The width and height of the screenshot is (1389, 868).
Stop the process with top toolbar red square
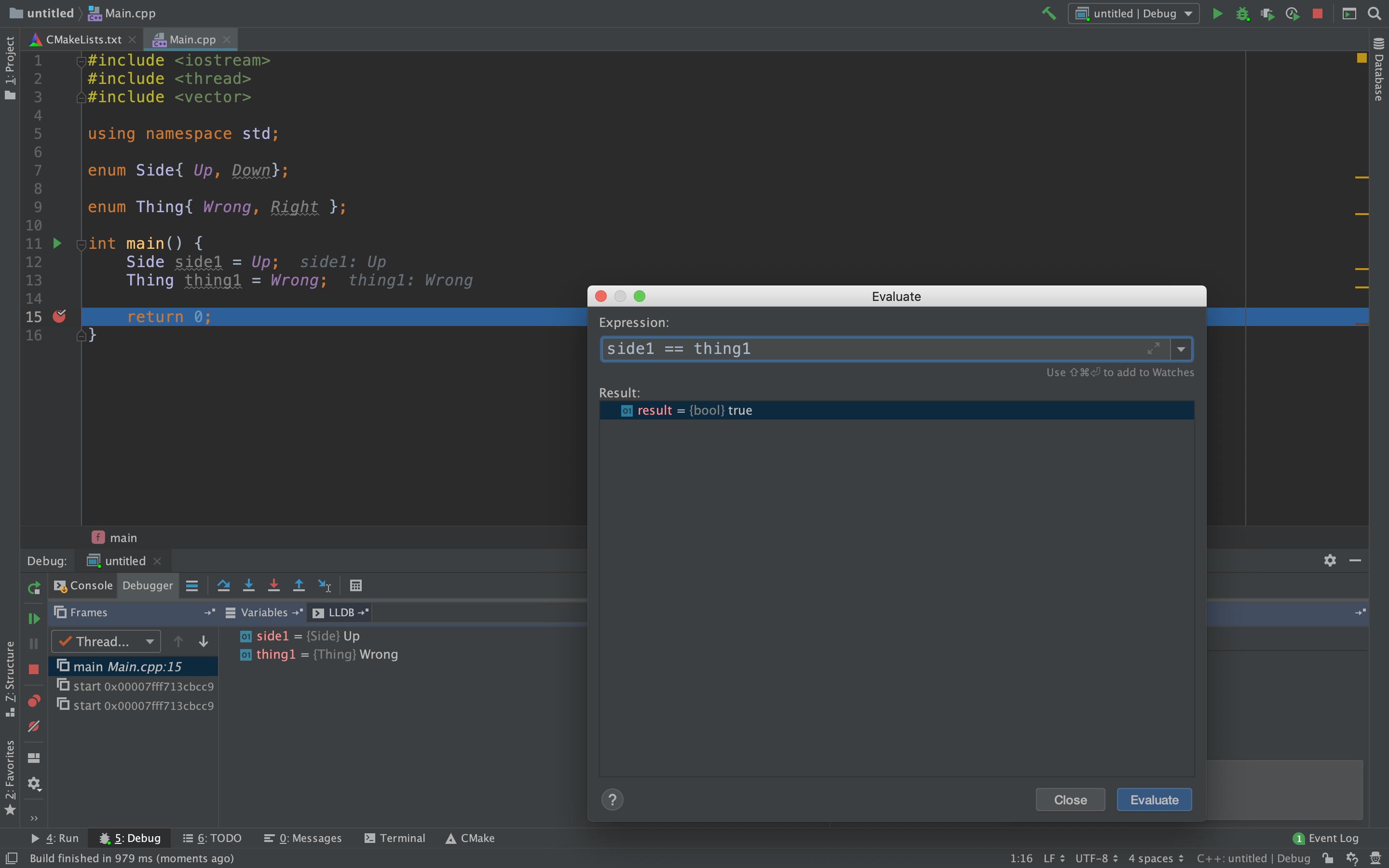(x=1318, y=13)
